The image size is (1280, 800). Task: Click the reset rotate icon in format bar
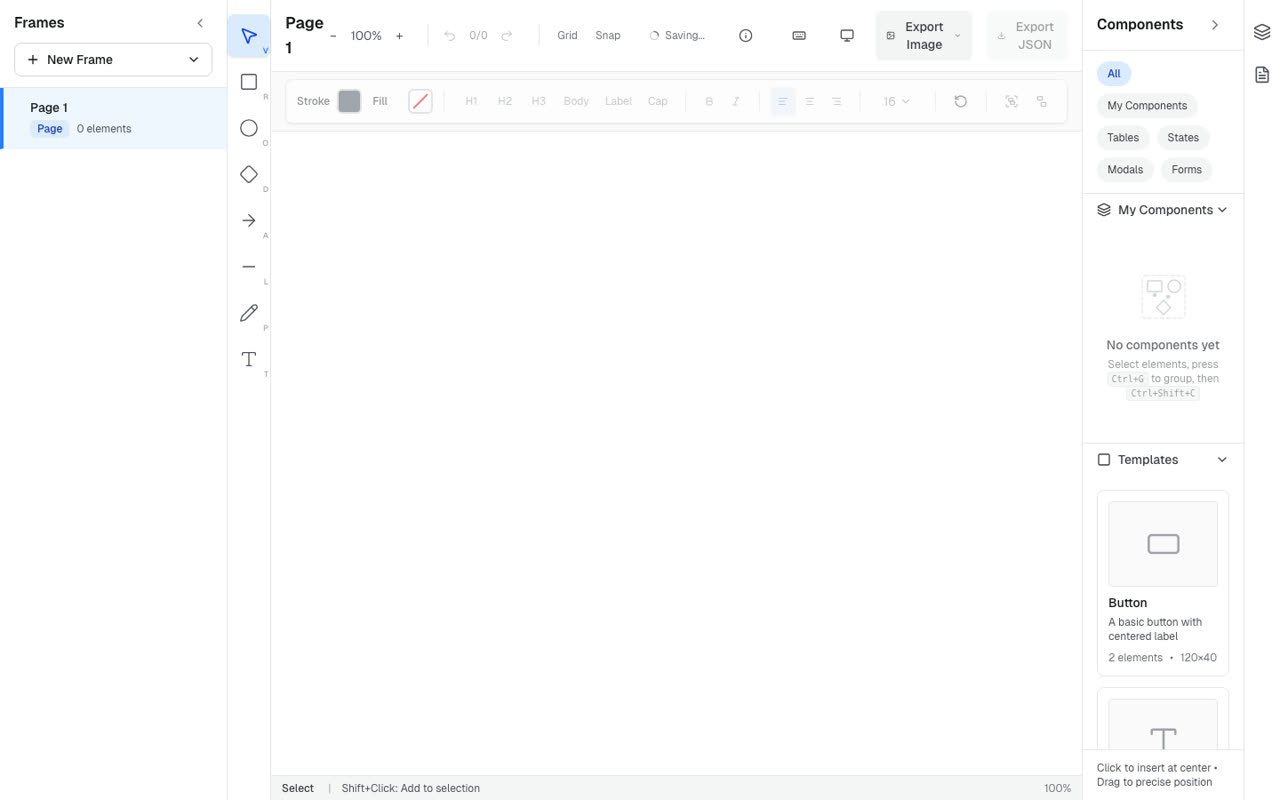961,101
